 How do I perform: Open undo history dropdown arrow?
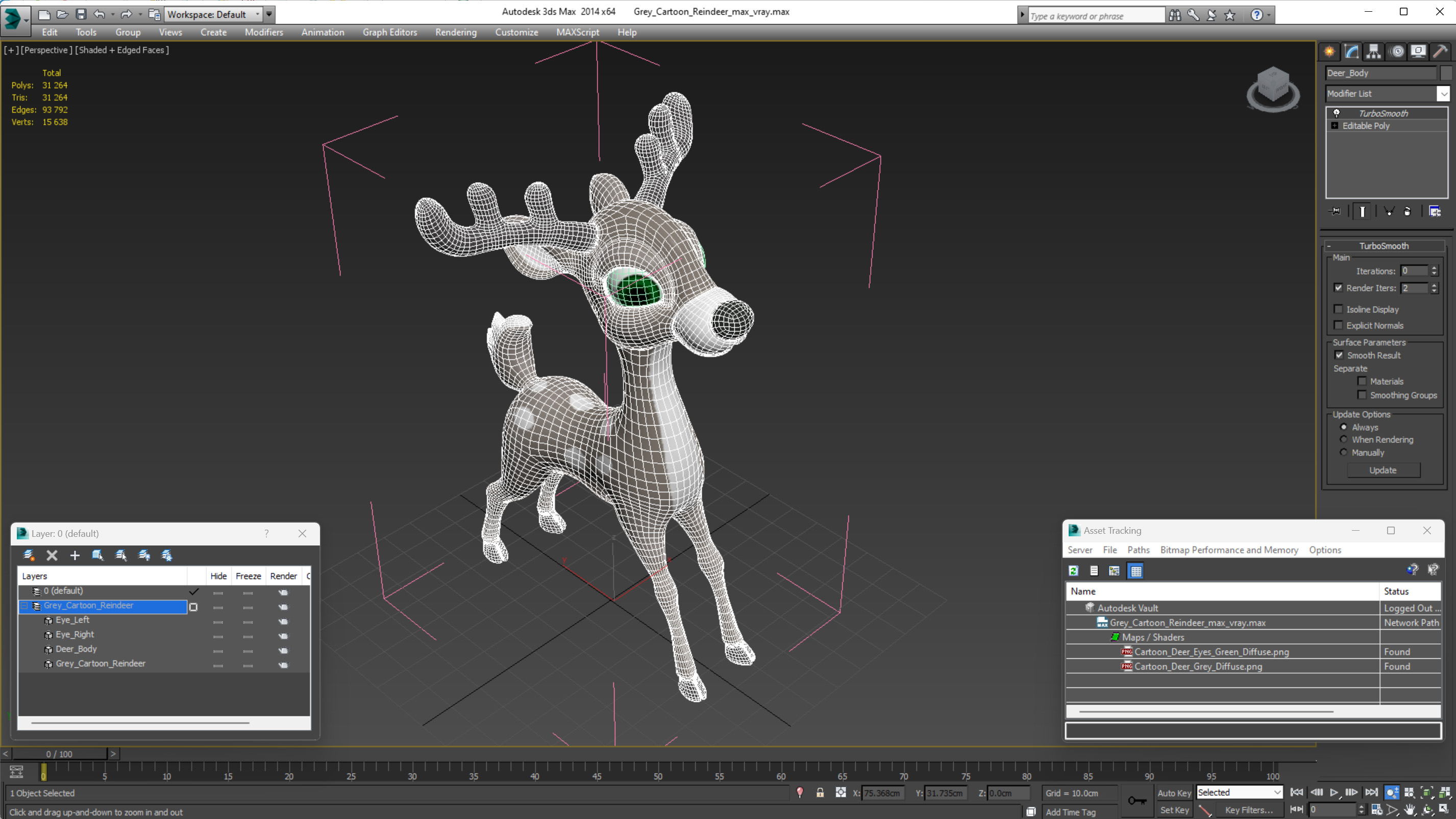click(x=113, y=14)
